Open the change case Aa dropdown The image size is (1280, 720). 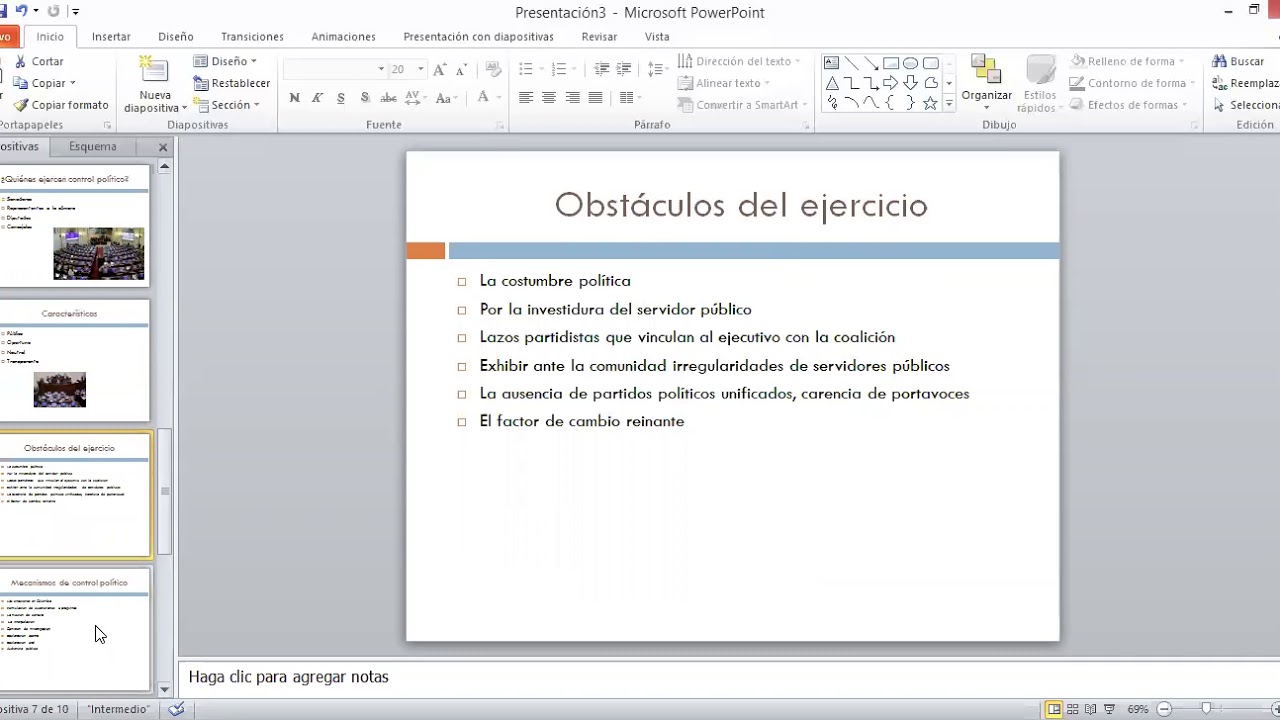(445, 98)
